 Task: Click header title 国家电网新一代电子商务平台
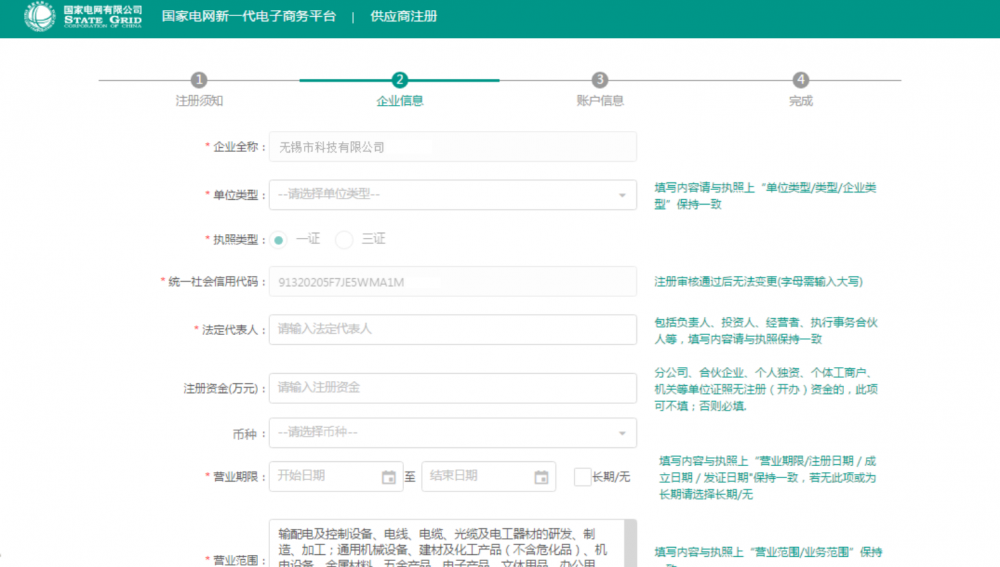tap(249, 16)
